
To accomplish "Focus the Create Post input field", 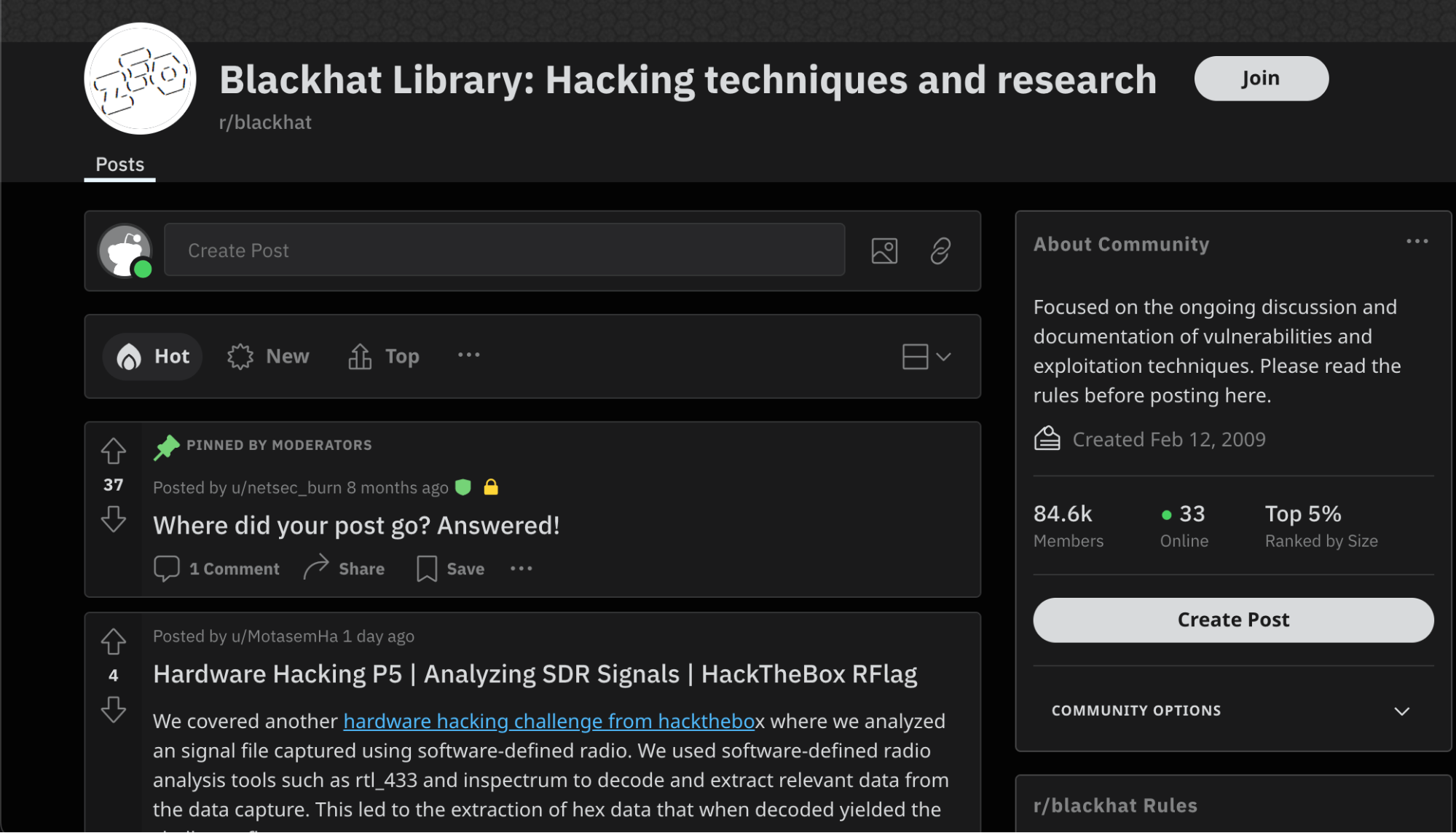I will pyautogui.click(x=504, y=250).
